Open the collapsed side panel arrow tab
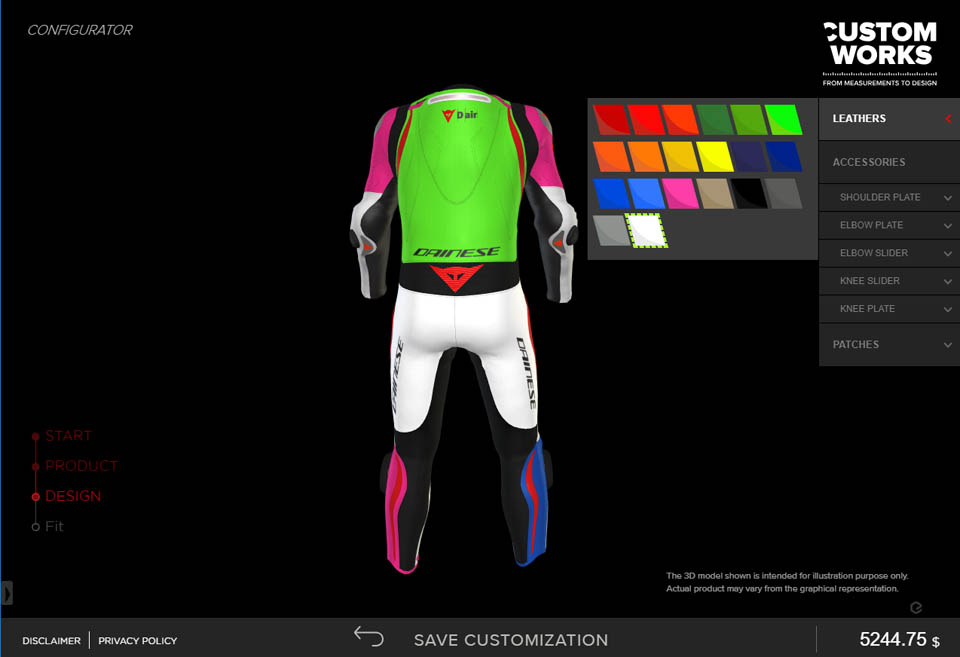The height and width of the screenshot is (657, 960). [x=7, y=593]
